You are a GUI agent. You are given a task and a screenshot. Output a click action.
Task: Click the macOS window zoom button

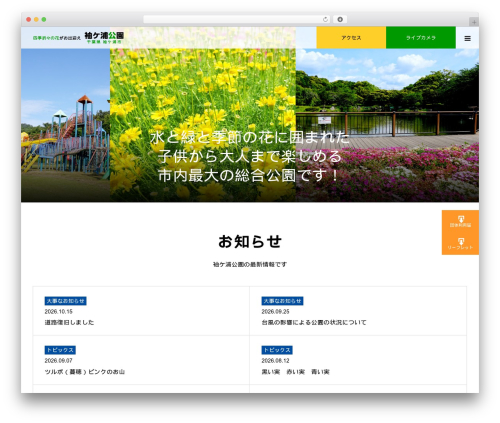pos(44,20)
